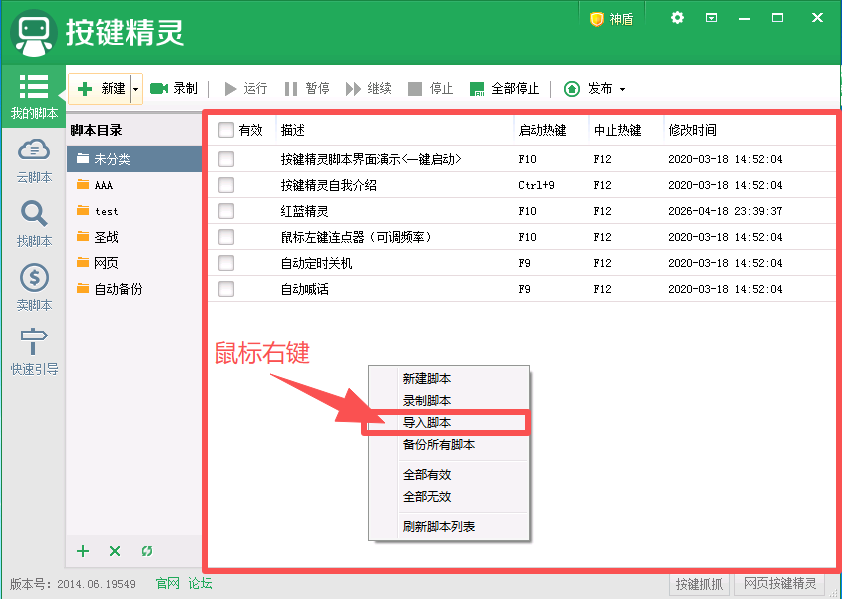This screenshot has width=842, height=599.
Task: Check the 红蓝精灵 row checkbox
Action: [x=226, y=211]
